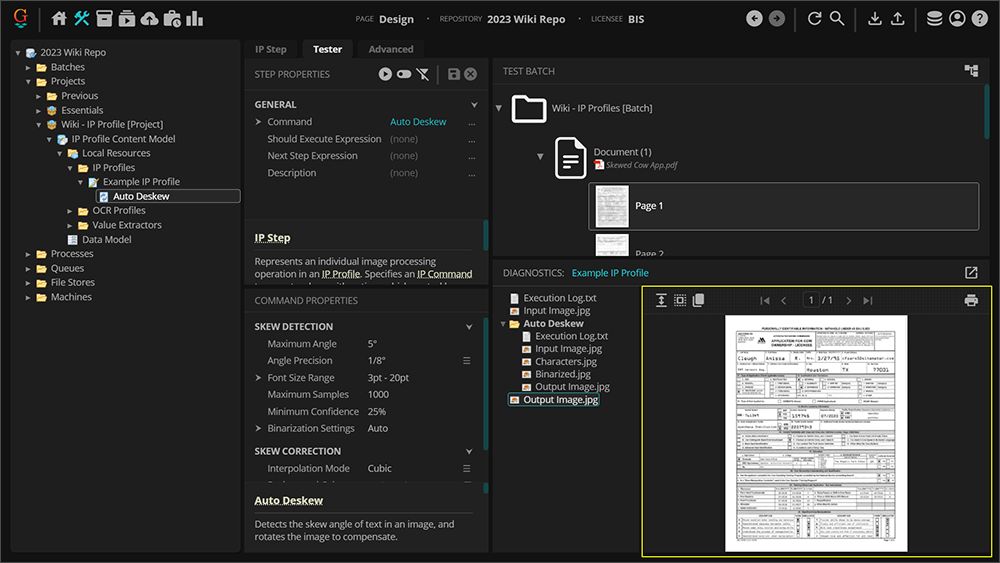Click the Example IP Profile diagnostics link
Viewport: 1000px width, 563px height.
[610, 273]
